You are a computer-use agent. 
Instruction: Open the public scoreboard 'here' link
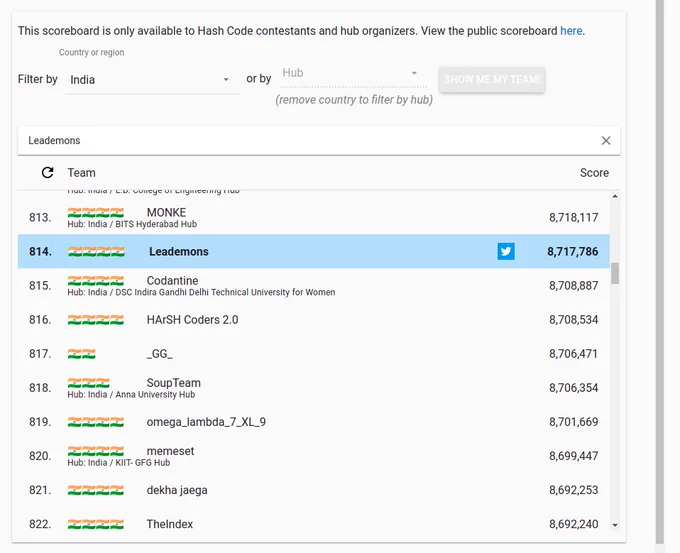click(x=571, y=31)
